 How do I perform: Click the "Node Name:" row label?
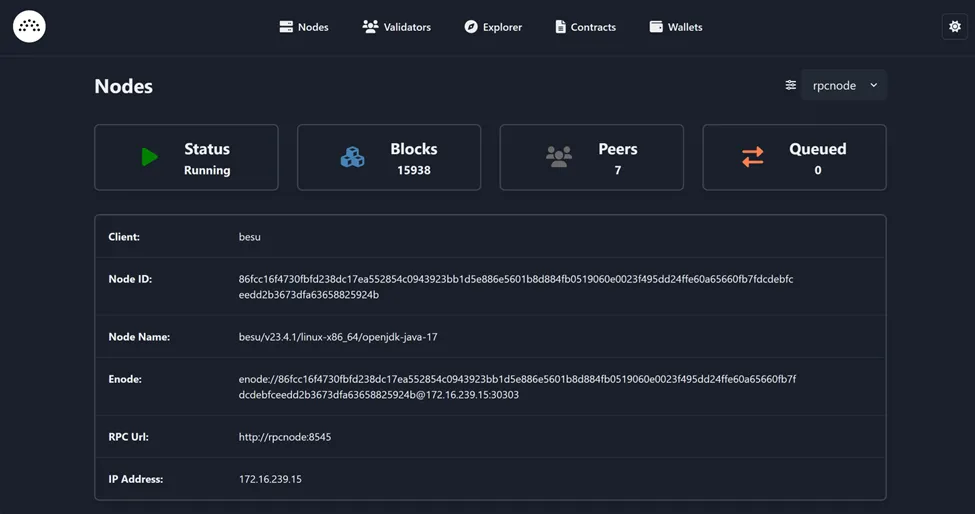click(x=139, y=337)
